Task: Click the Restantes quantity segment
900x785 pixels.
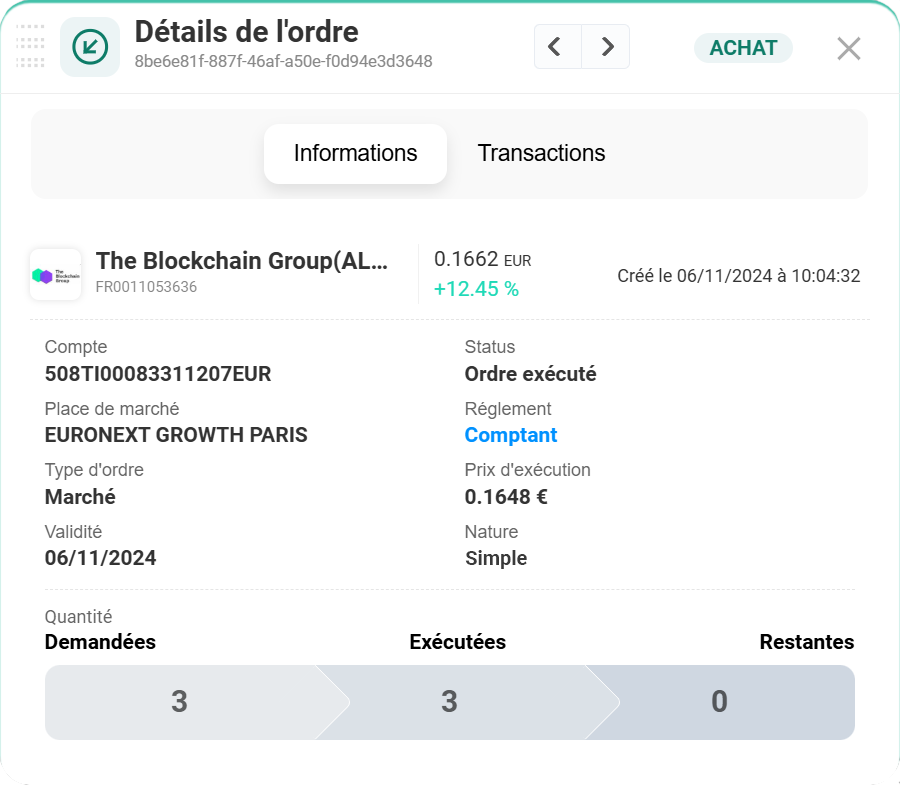Action: [x=720, y=702]
